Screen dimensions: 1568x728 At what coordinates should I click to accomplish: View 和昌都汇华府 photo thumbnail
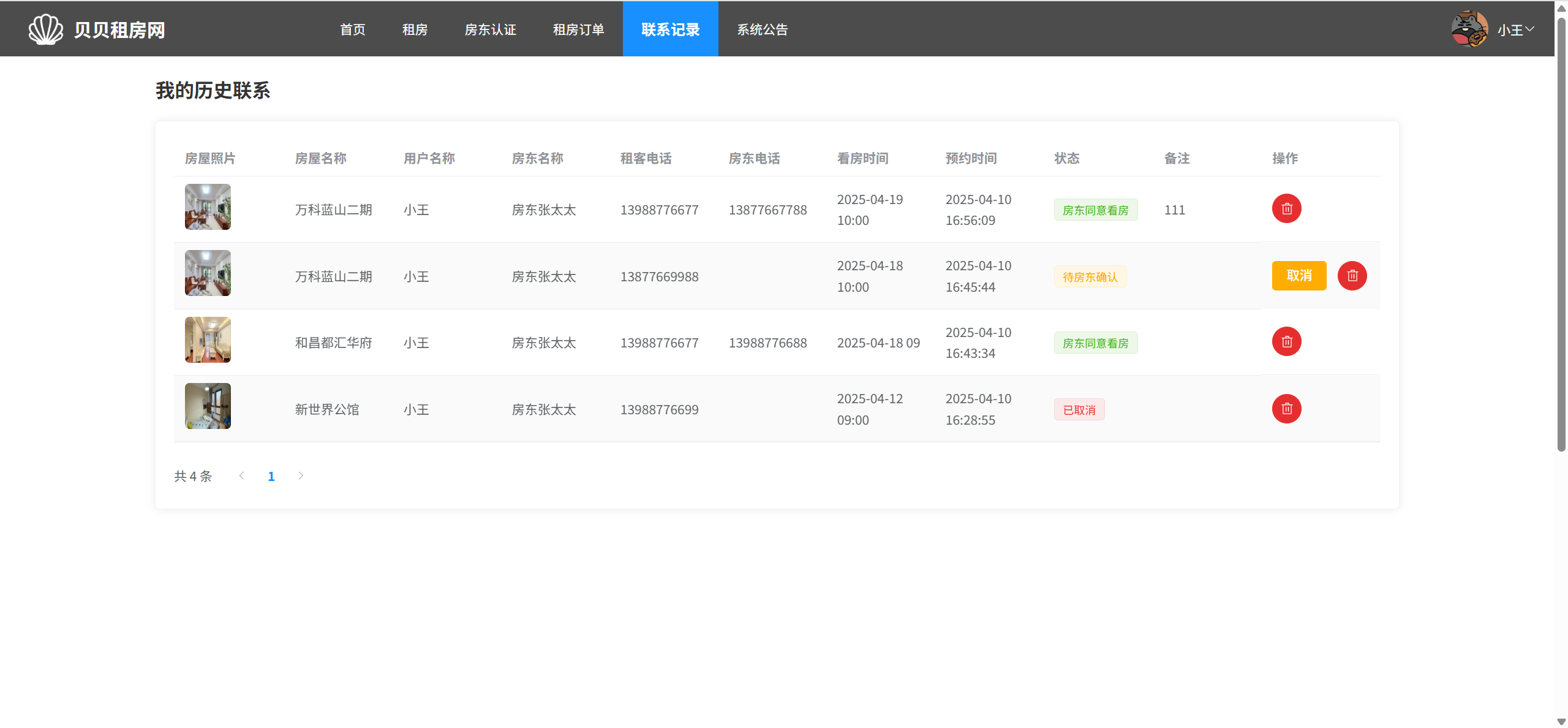coord(208,339)
